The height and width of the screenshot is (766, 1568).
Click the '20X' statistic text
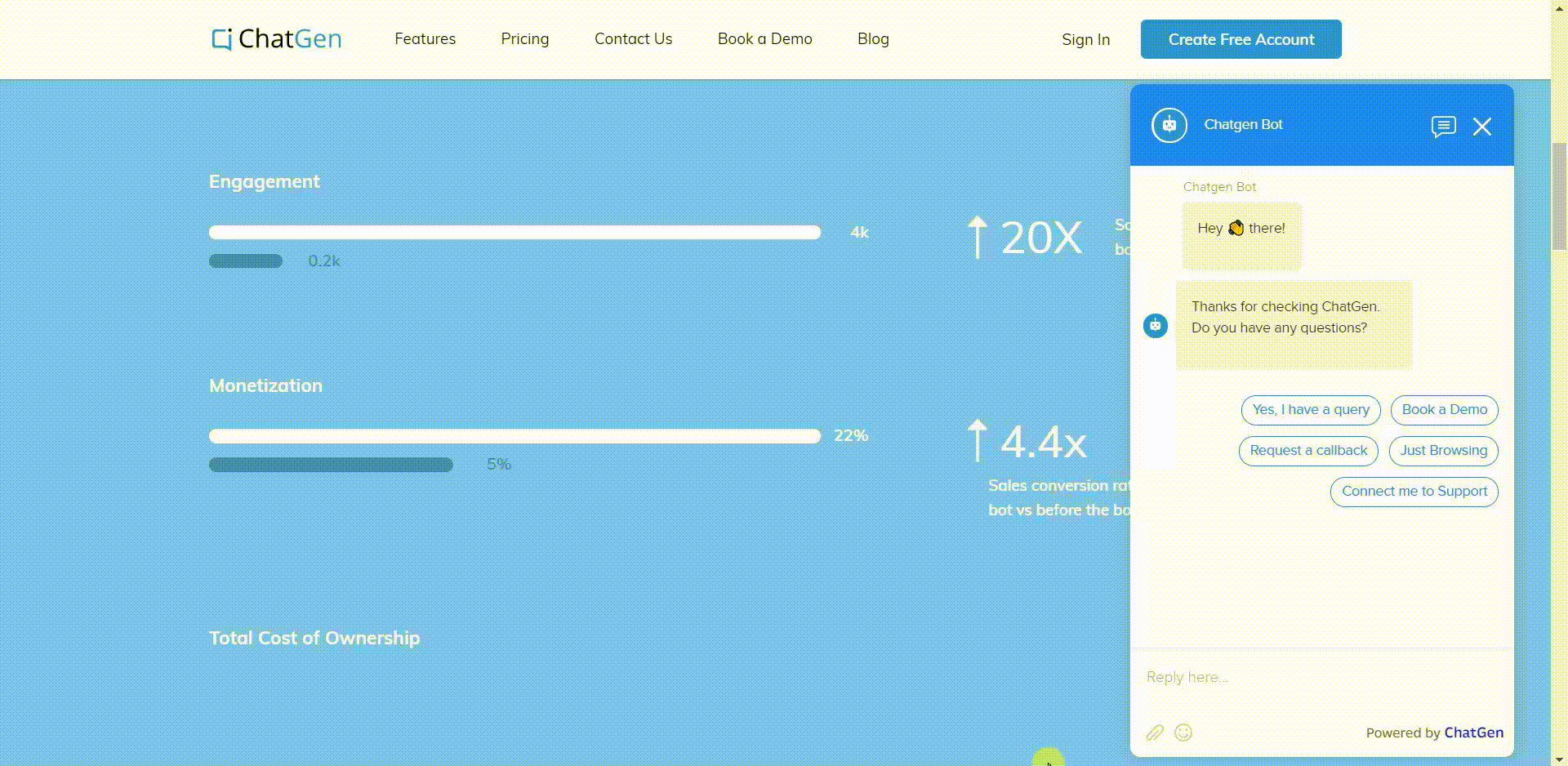pyautogui.click(x=1042, y=238)
